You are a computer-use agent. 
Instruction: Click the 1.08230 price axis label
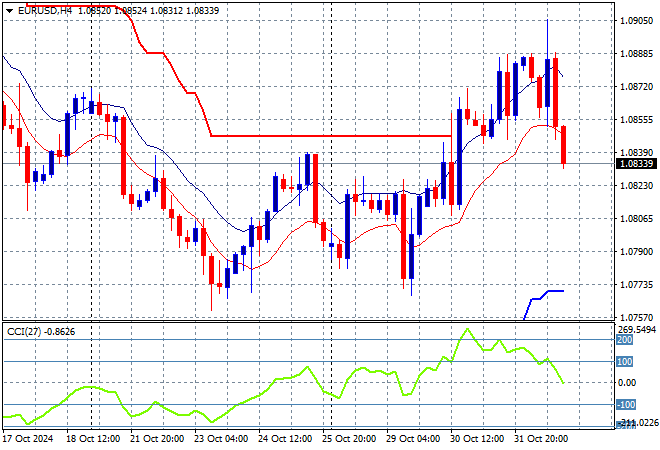pos(636,186)
